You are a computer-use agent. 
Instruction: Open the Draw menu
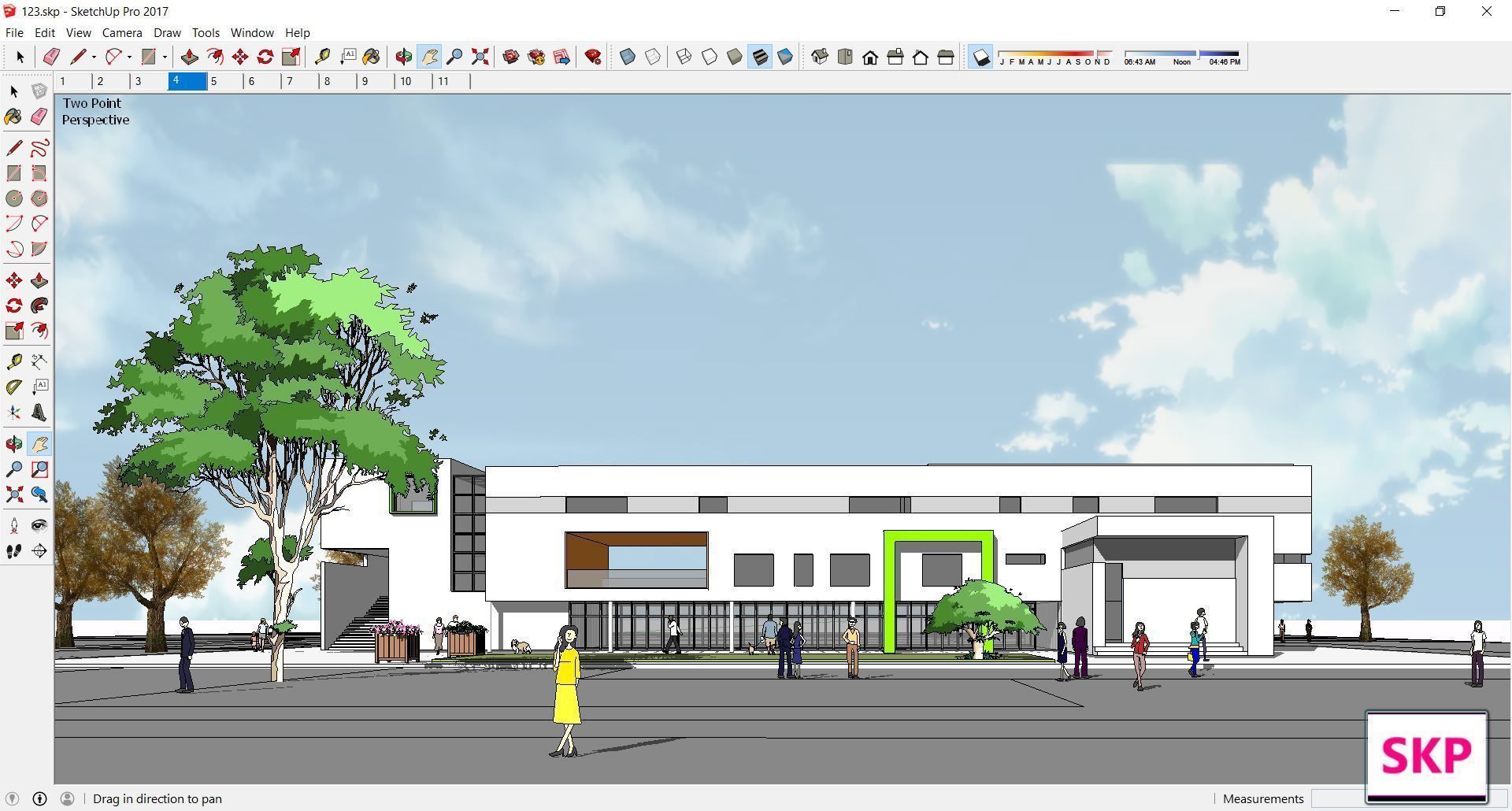coord(167,33)
